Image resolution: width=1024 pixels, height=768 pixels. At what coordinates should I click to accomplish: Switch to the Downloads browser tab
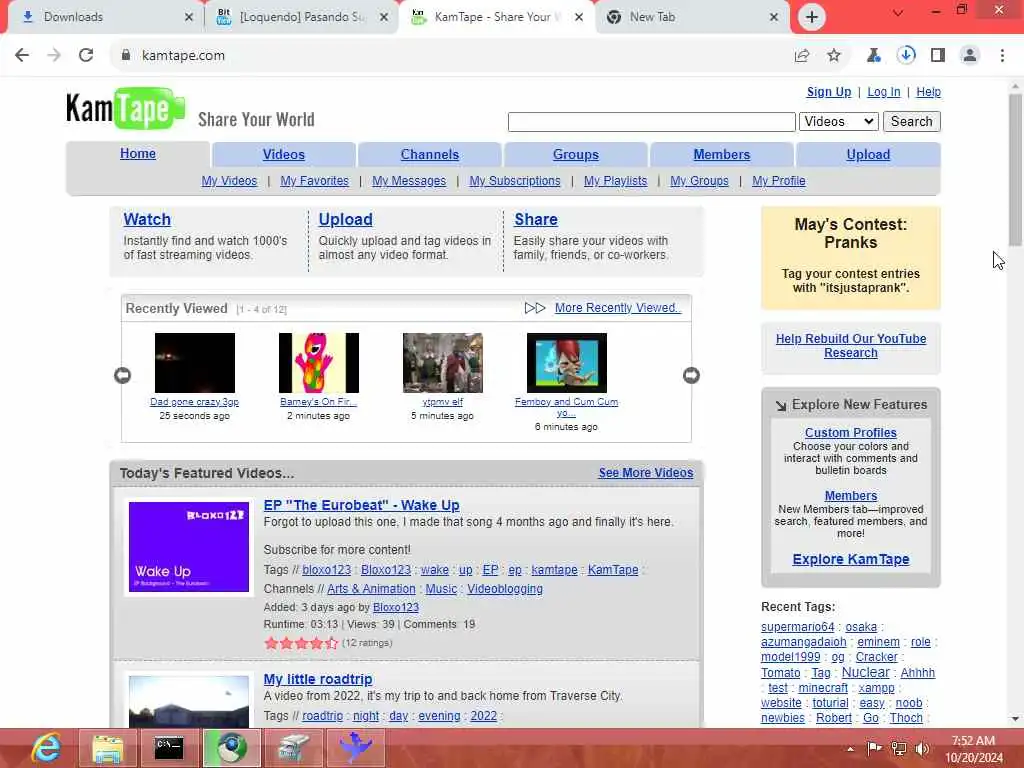(x=104, y=17)
